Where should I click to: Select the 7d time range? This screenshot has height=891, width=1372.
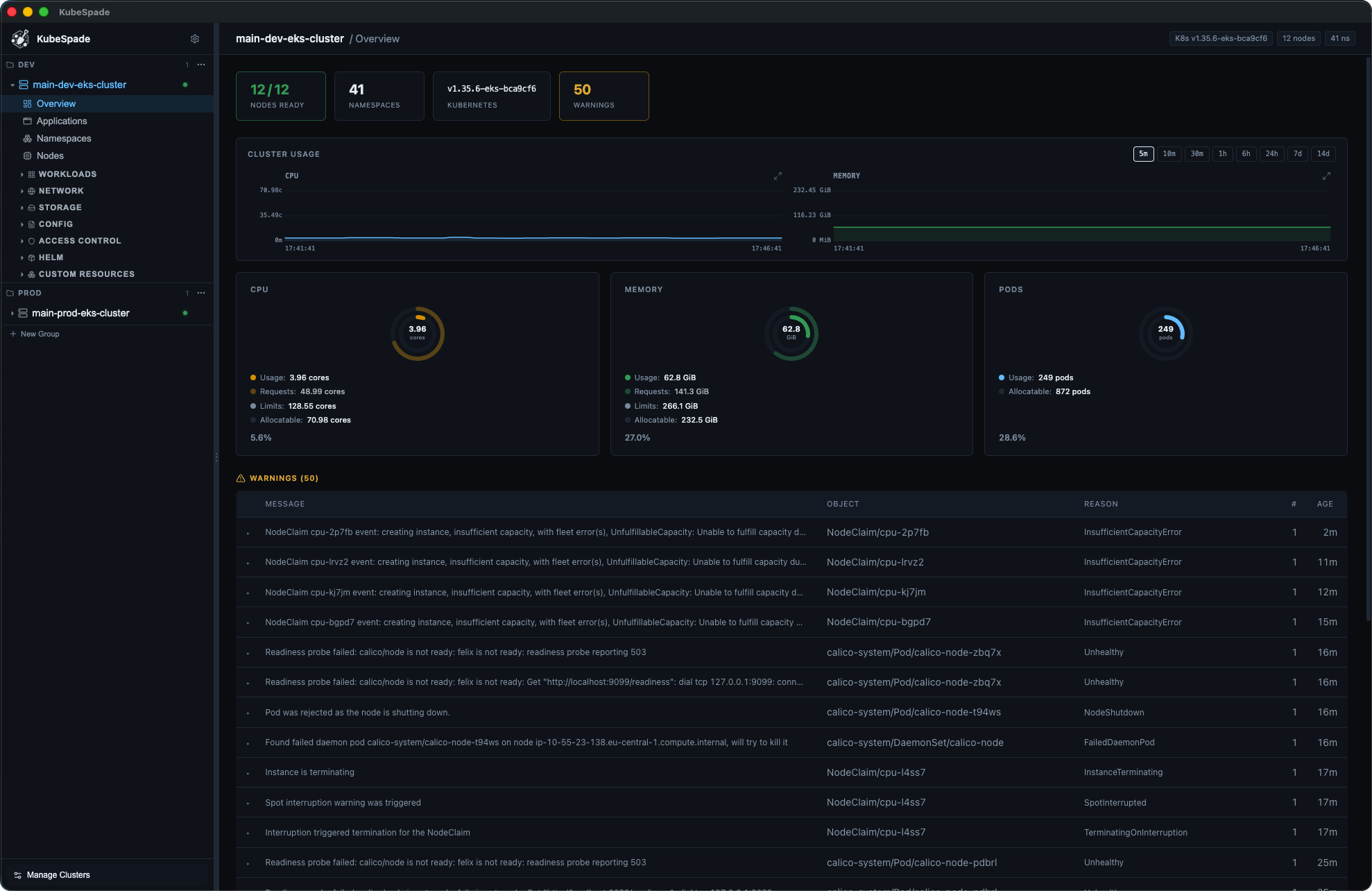tap(1298, 154)
